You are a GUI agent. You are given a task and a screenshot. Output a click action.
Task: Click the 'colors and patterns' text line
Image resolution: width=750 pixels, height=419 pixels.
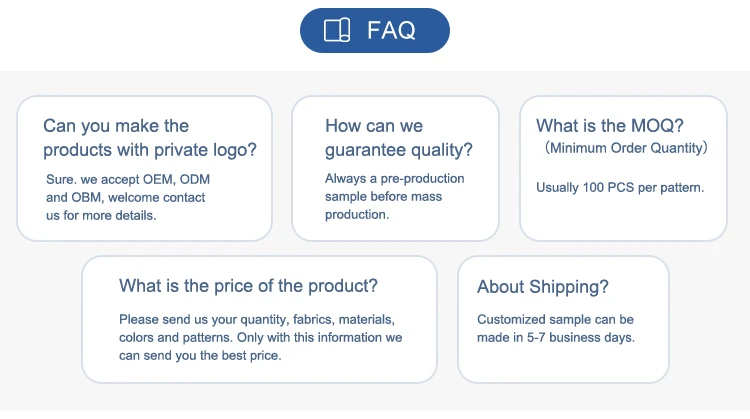tap(260, 338)
